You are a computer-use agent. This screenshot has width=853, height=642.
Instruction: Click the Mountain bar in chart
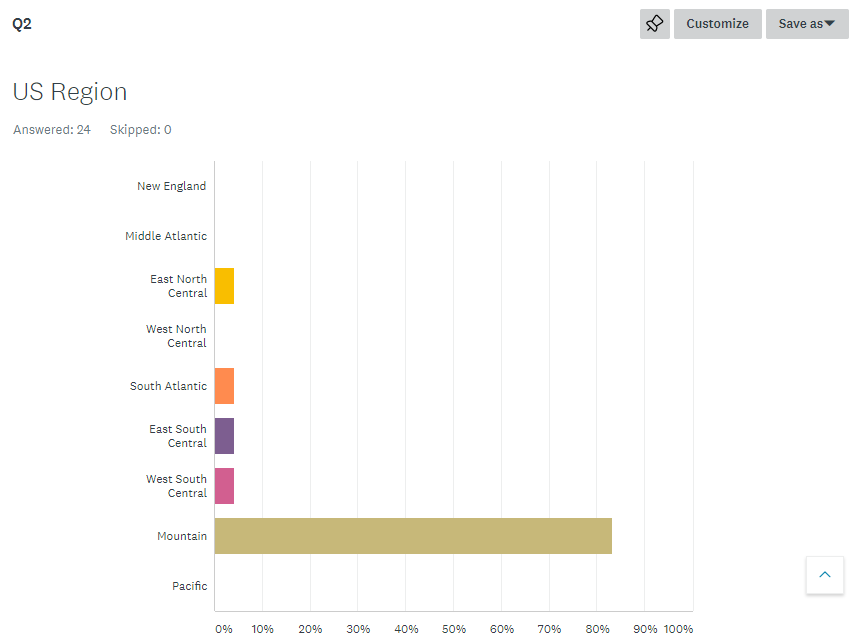413,536
